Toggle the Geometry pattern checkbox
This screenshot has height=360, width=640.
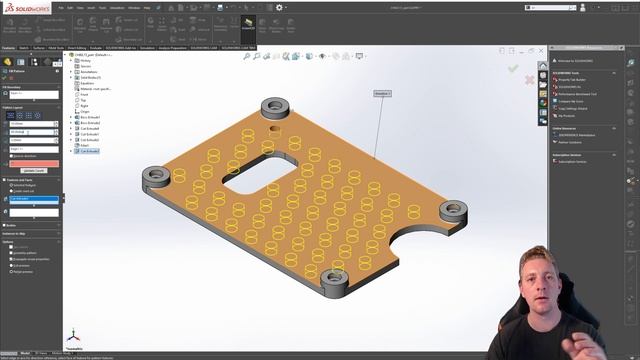11,253
